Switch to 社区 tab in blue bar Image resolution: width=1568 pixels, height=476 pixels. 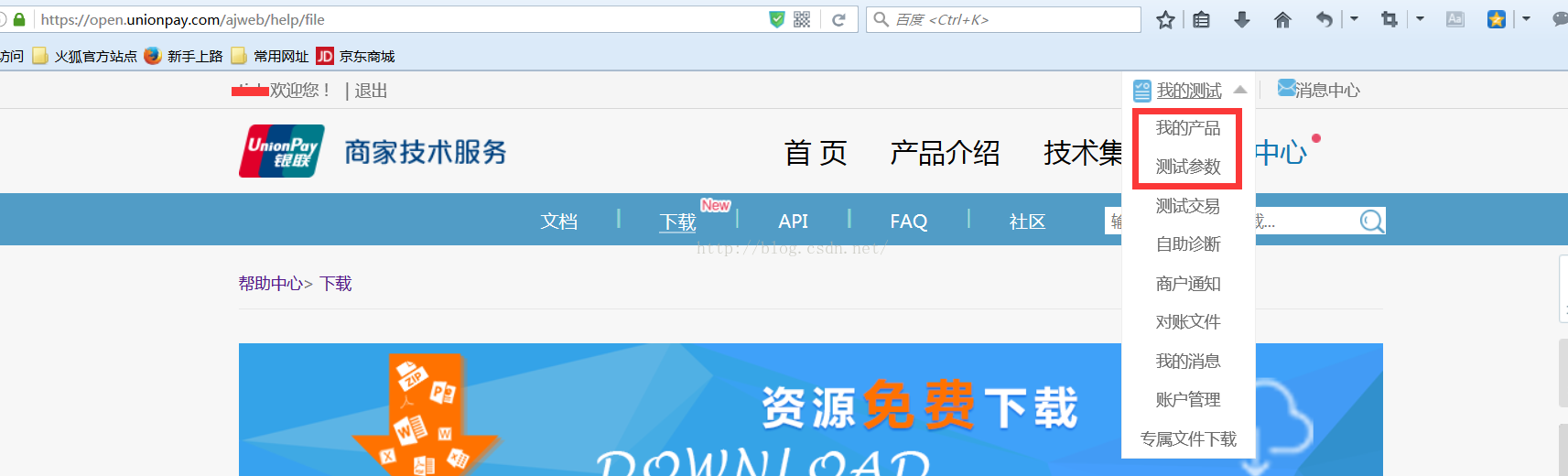(x=1027, y=222)
